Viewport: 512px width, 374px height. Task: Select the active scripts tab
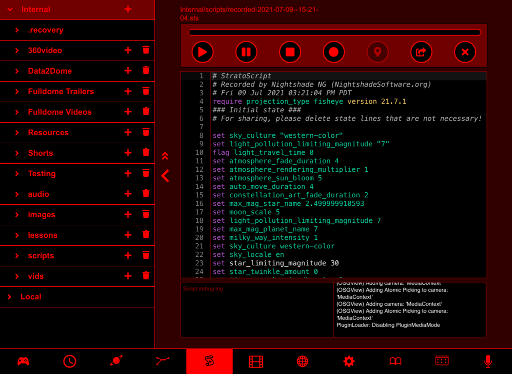[x=209, y=361]
